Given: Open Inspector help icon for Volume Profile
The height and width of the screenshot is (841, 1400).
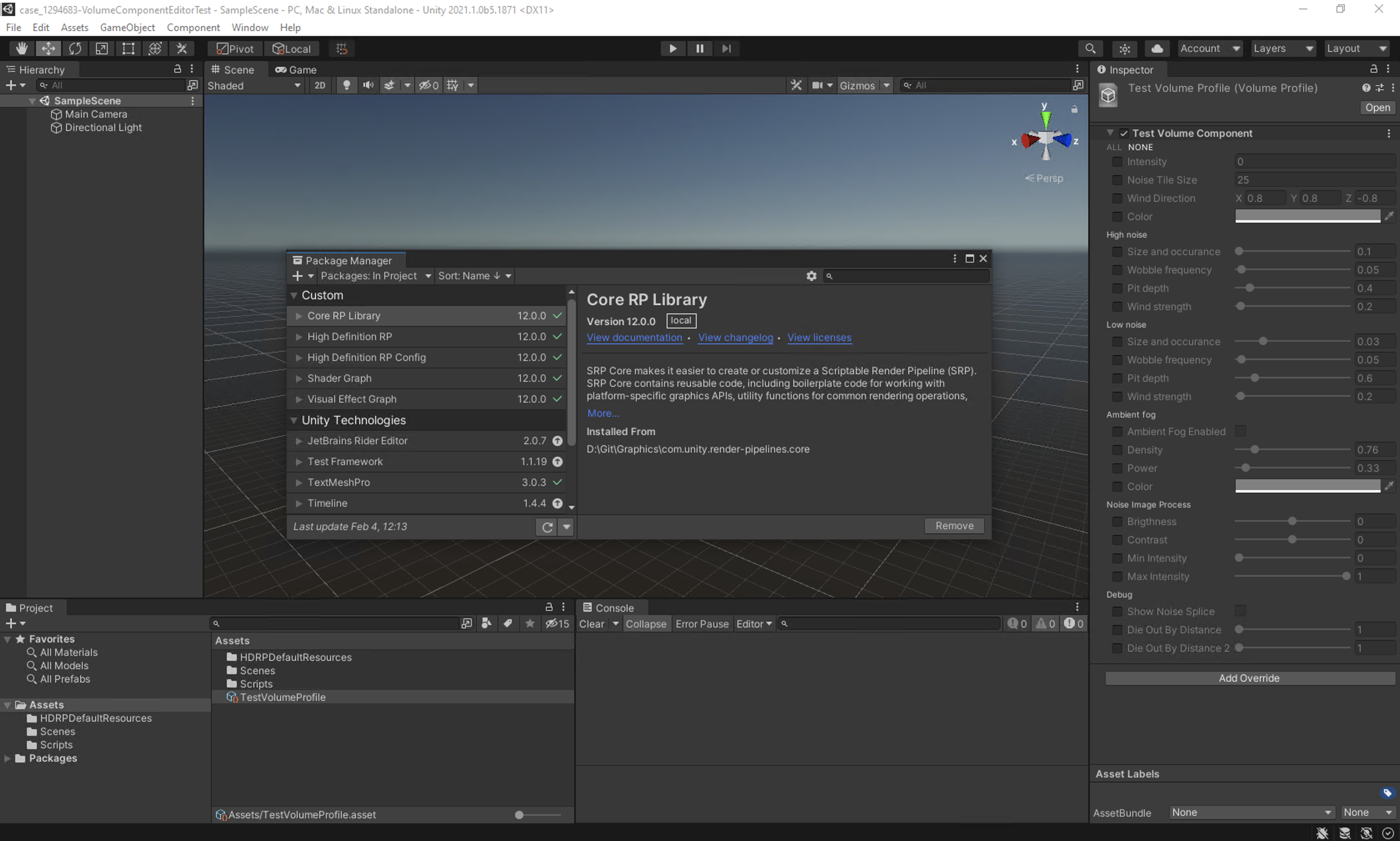Looking at the screenshot, I should click(x=1366, y=88).
